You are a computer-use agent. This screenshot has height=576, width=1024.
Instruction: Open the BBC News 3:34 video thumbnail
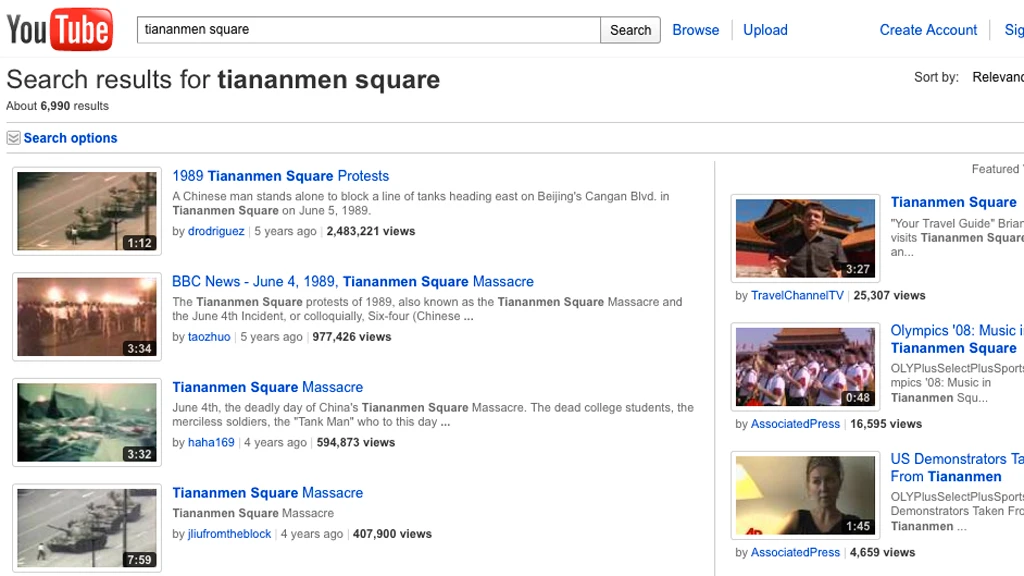[x=87, y=317]
